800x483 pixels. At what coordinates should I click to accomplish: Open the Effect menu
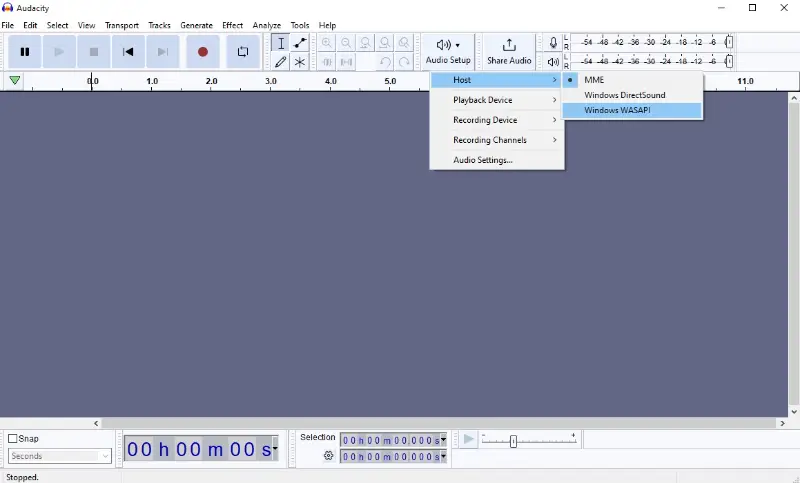[232, 25]
